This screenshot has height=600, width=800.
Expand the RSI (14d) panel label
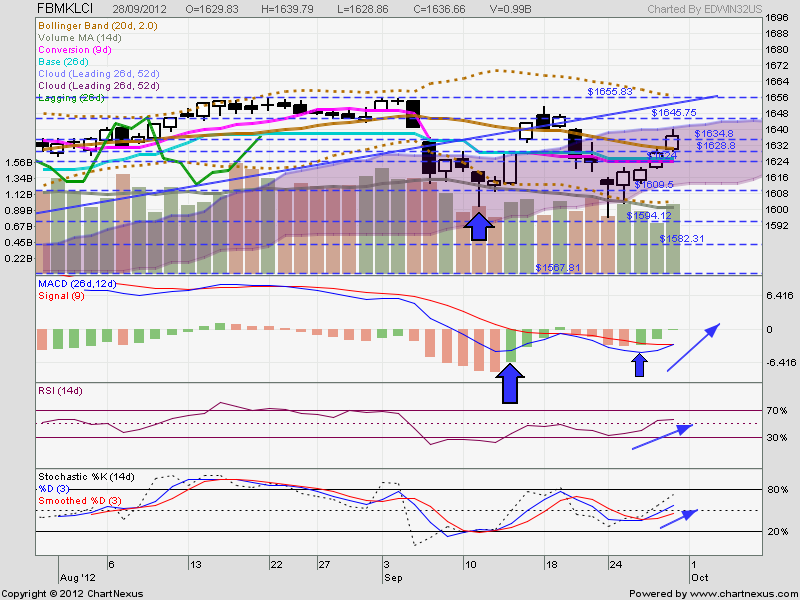pos(60,392)
